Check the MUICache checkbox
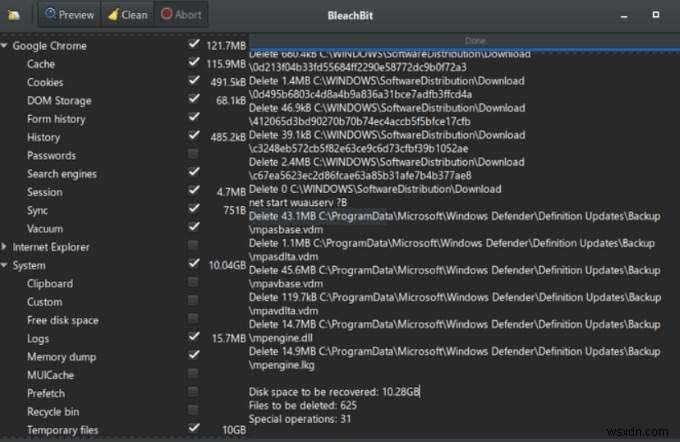680x442 pixels. pos(193,373)
